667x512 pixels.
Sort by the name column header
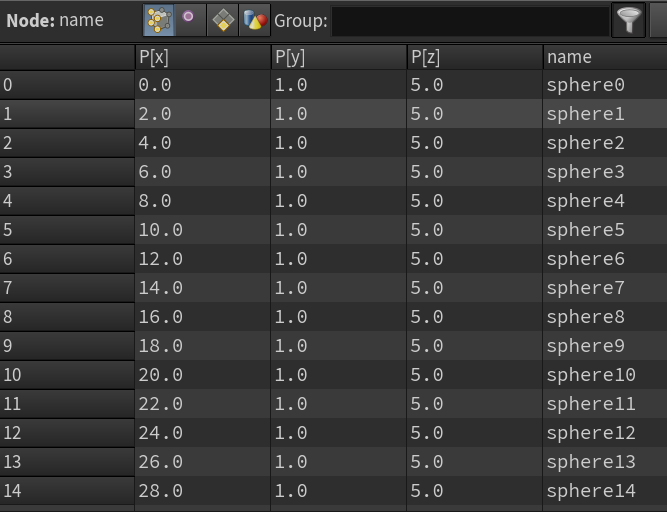[605, 57]
